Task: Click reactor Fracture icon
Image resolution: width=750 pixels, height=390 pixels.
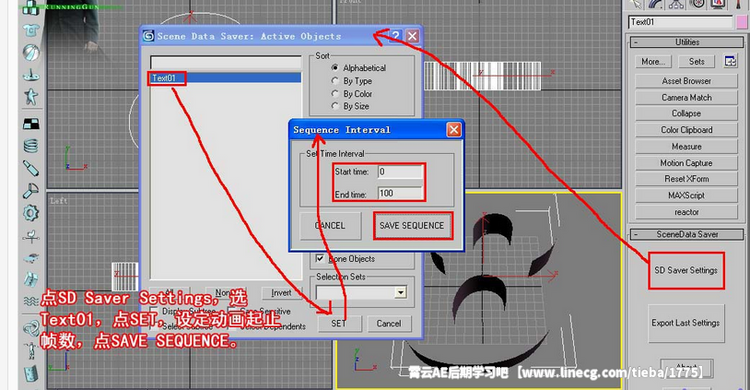Action: pyautogui.click(x=31, y=279)
